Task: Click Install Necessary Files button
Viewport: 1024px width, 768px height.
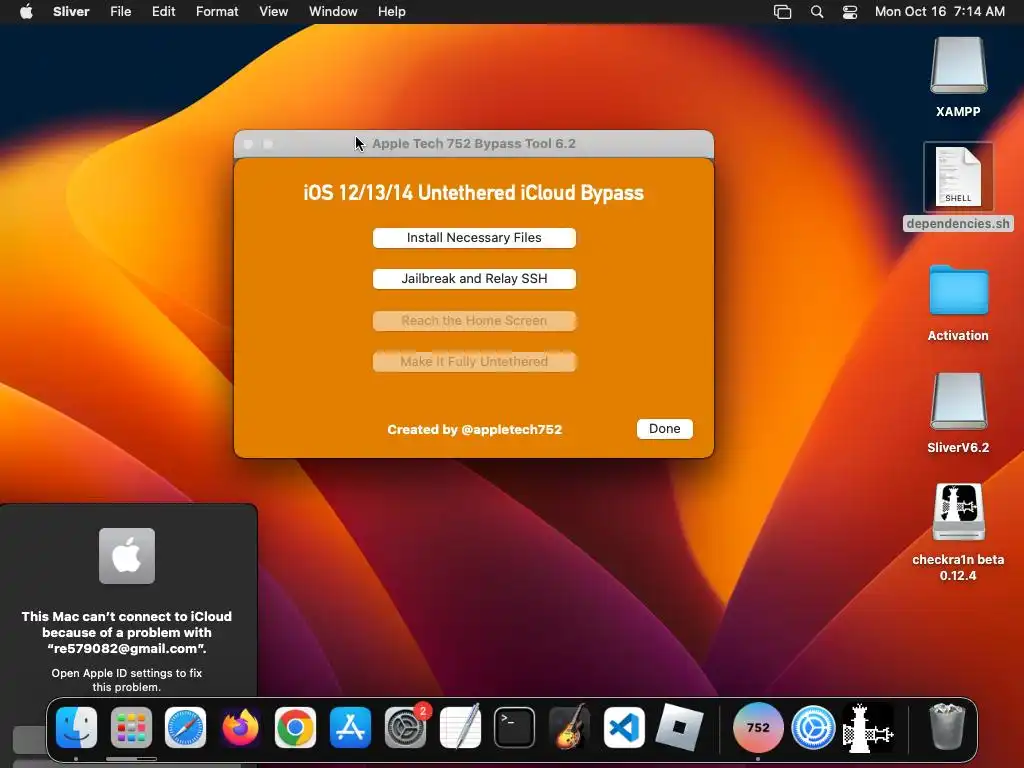Action: 474,238
